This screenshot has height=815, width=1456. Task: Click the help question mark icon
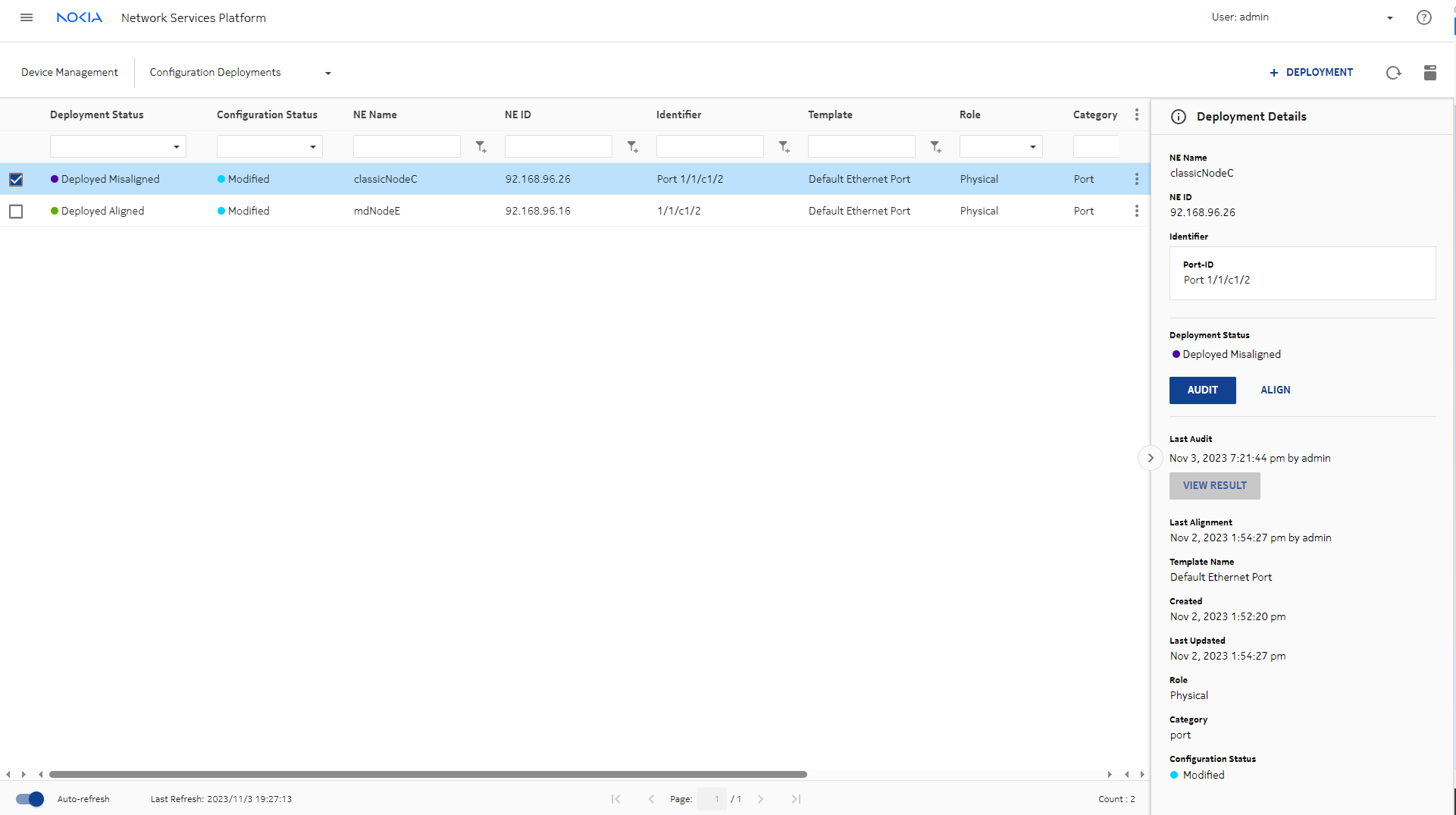click(x=1423, y=17)
